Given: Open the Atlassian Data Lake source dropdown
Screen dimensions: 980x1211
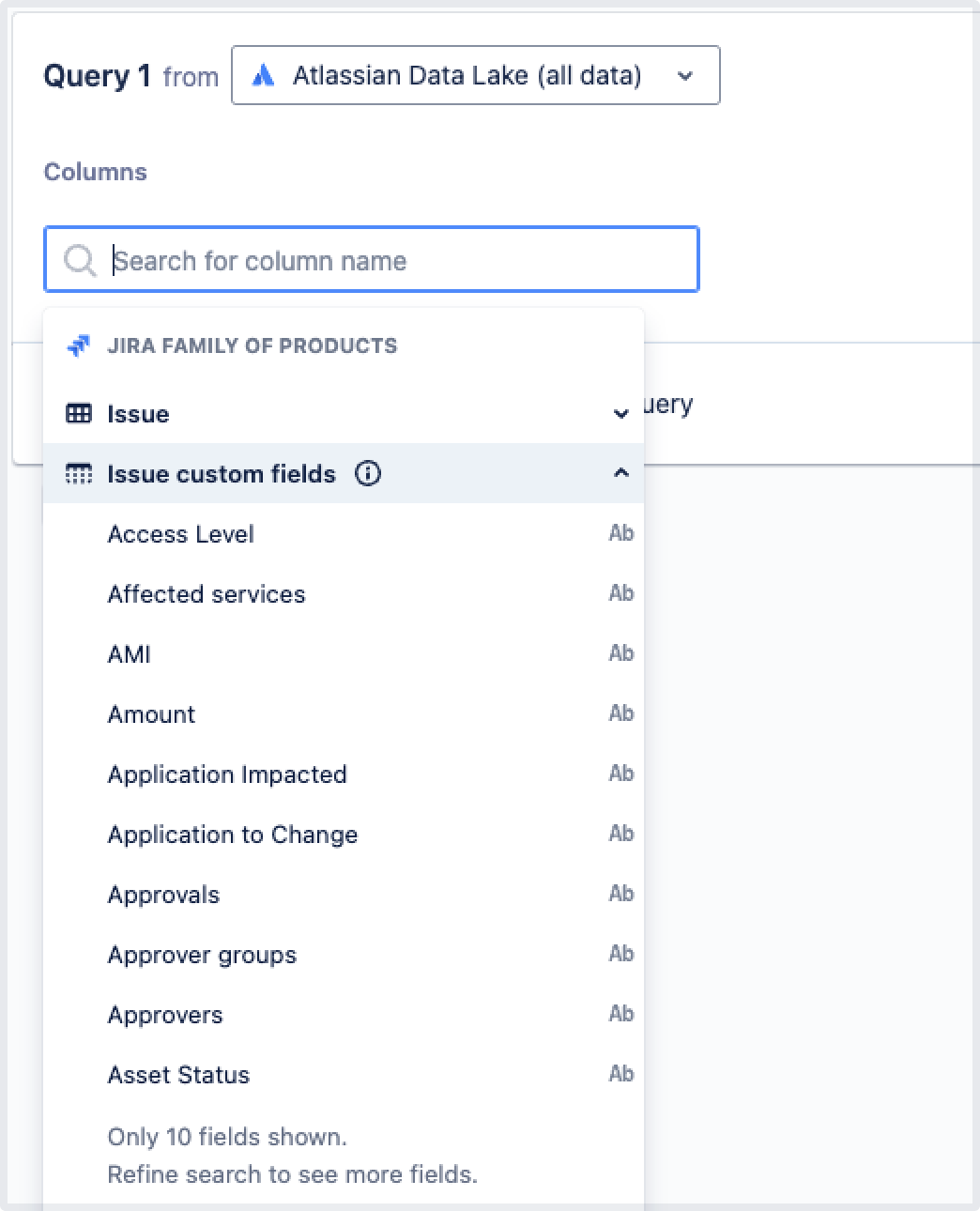Looking at the screenshot, I should click(684, 75).
